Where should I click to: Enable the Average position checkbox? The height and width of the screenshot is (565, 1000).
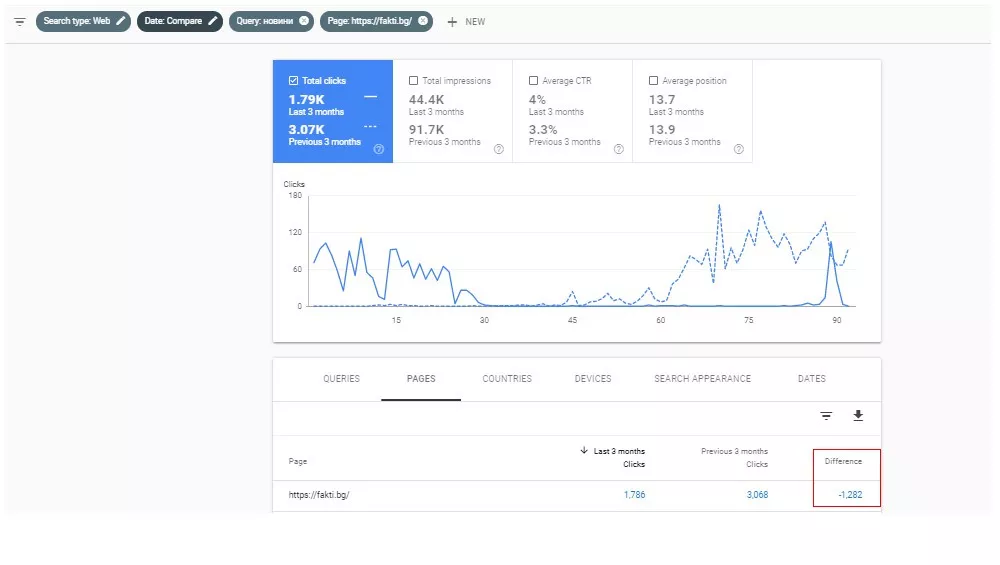point(653,81)
